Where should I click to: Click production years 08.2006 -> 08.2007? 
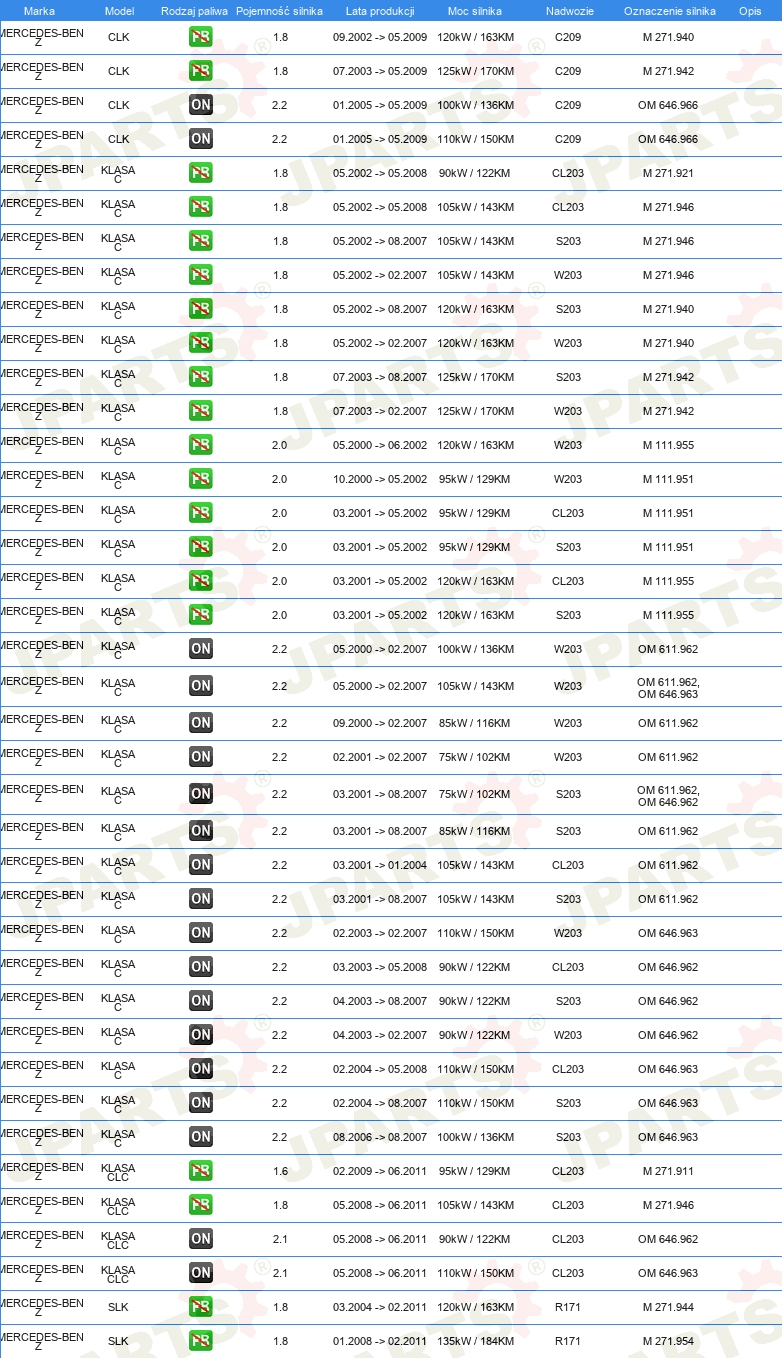point(380,1137)
